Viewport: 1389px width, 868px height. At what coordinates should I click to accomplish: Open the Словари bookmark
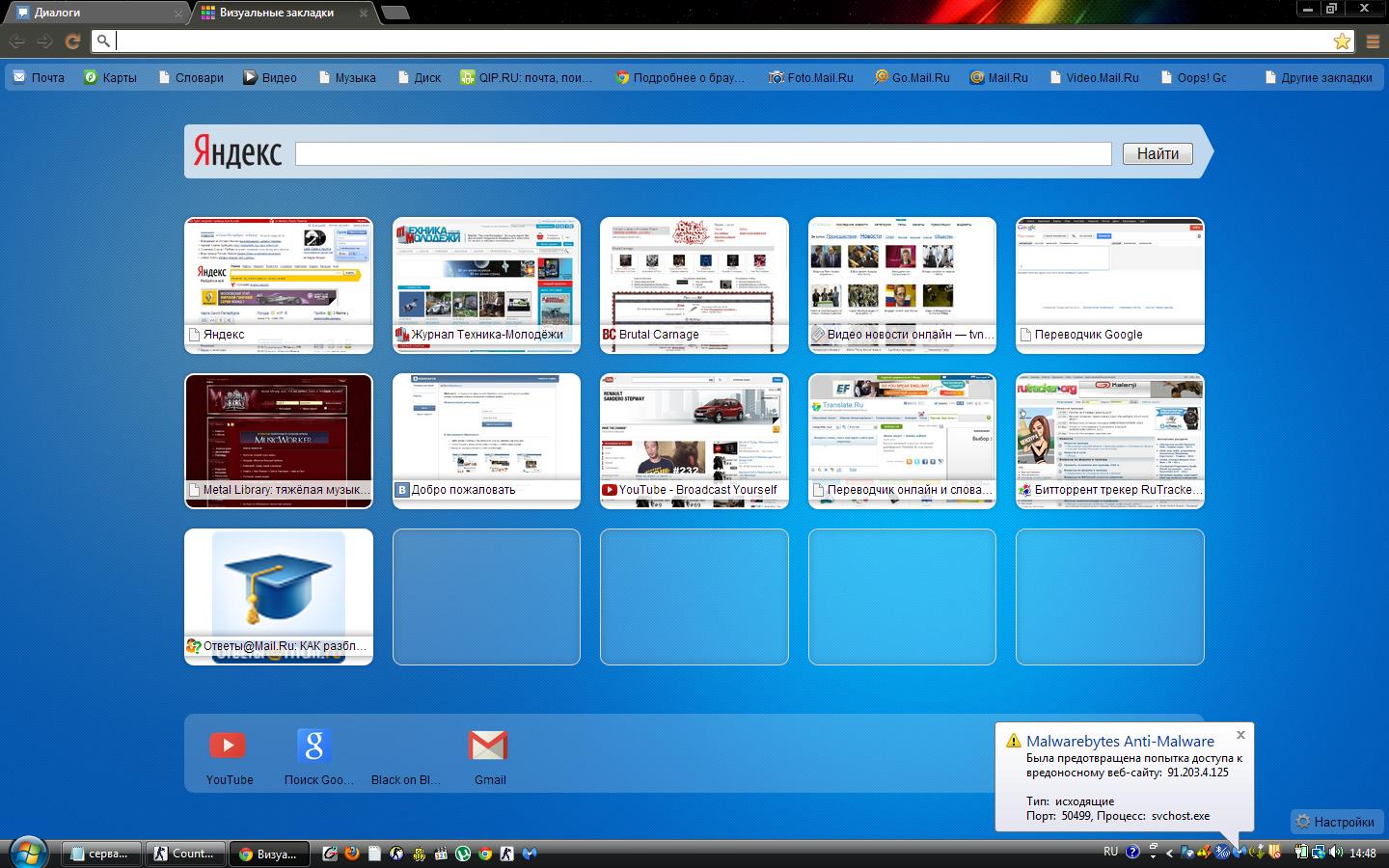[x=190, y=78]
